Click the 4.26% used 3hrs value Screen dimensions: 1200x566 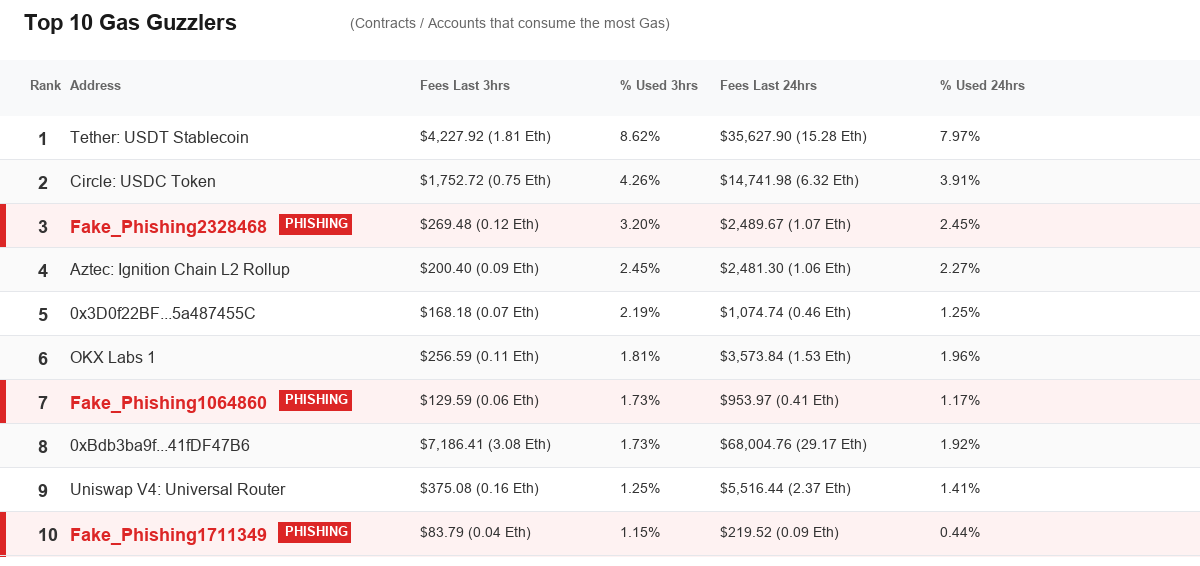(x=640, y=180)
